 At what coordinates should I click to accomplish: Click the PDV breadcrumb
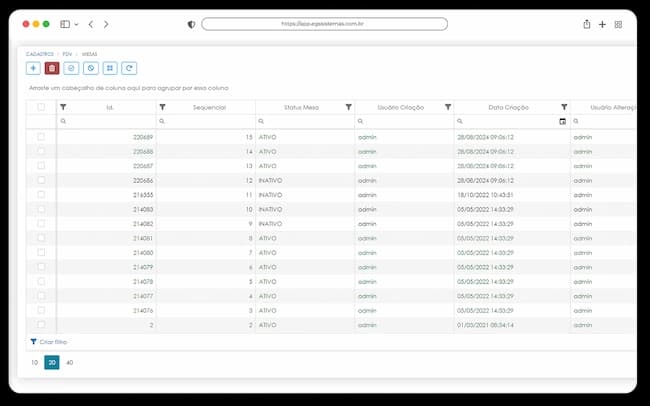click(67, 54)
